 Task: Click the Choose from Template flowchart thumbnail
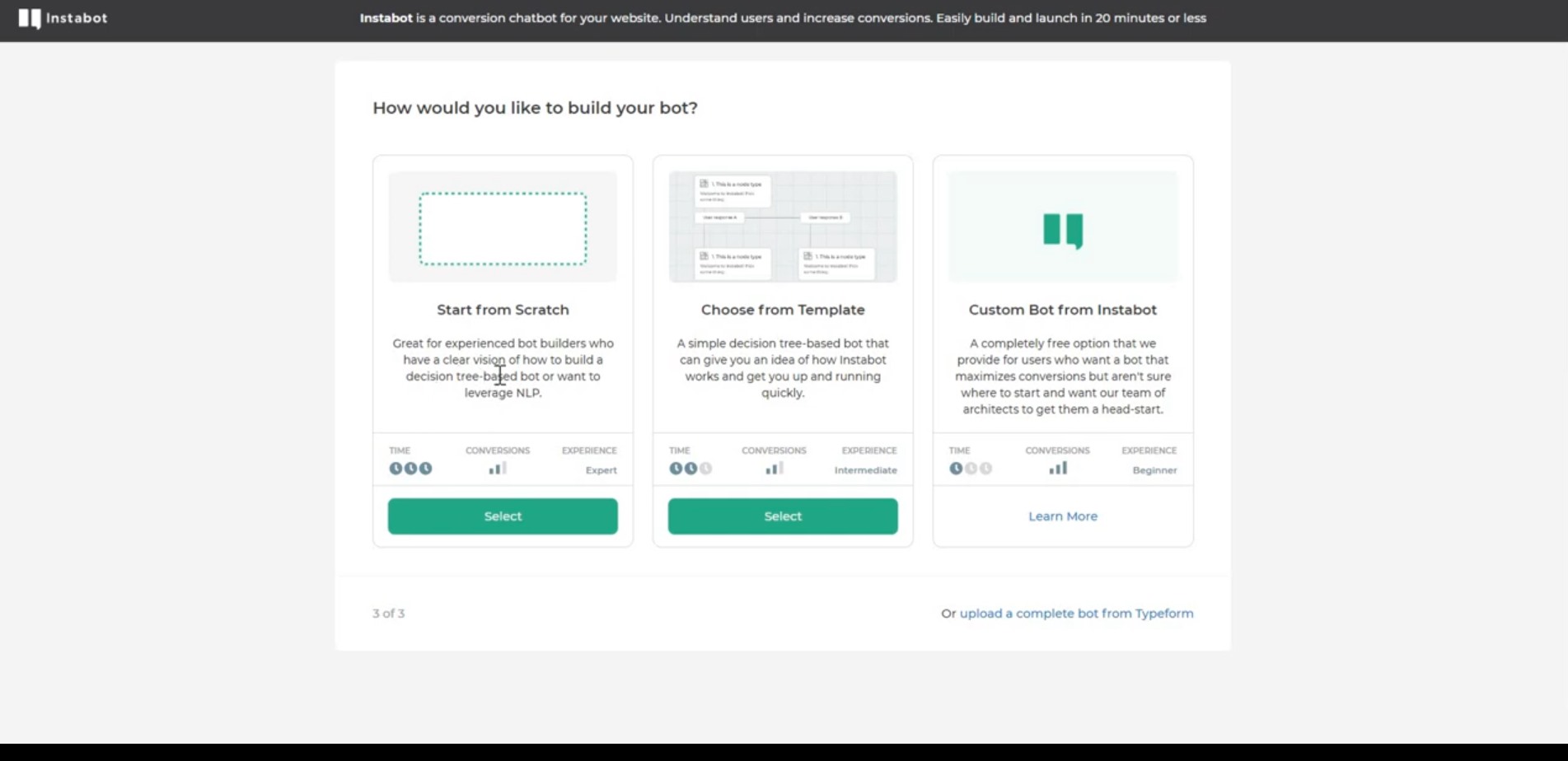tap(783, 227)
